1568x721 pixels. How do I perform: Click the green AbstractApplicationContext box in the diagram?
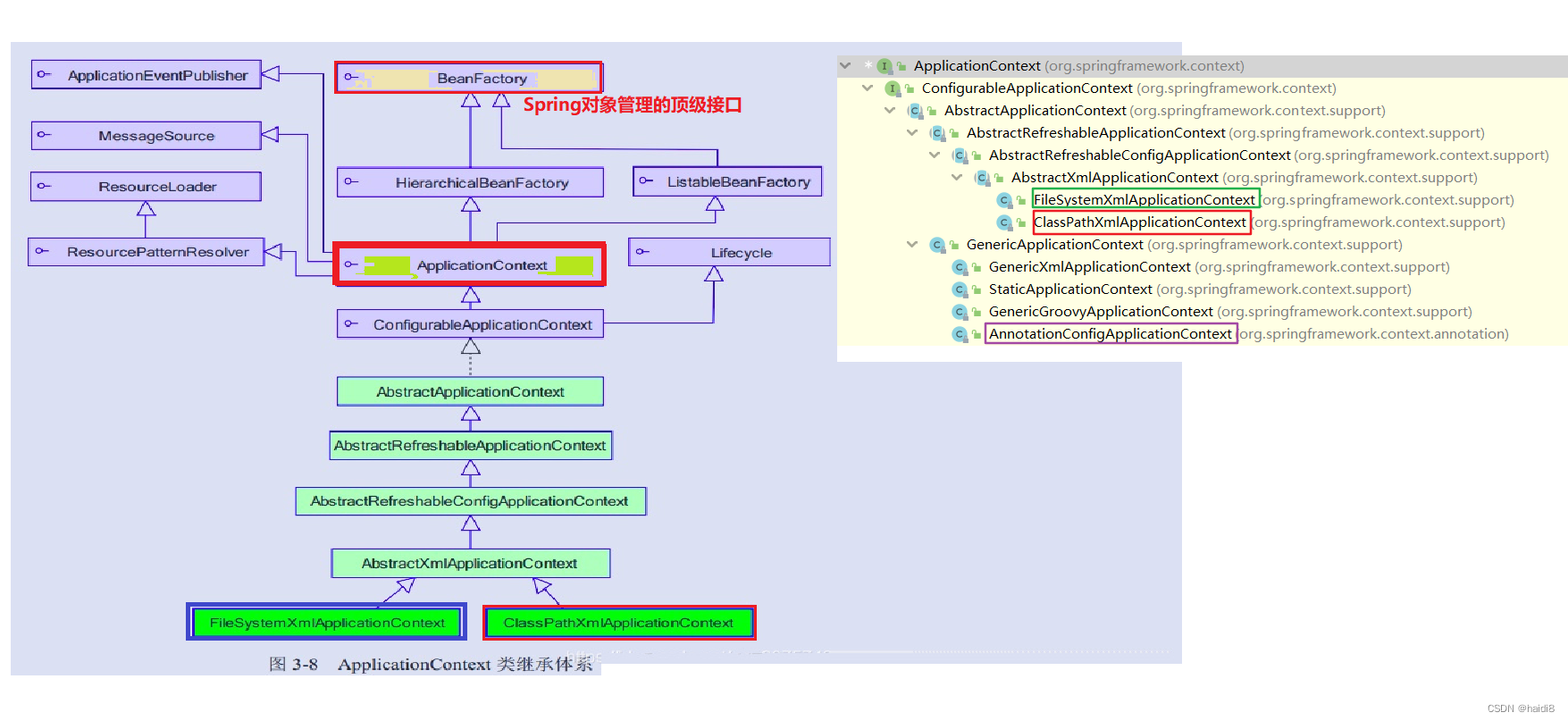click(470, 391)
